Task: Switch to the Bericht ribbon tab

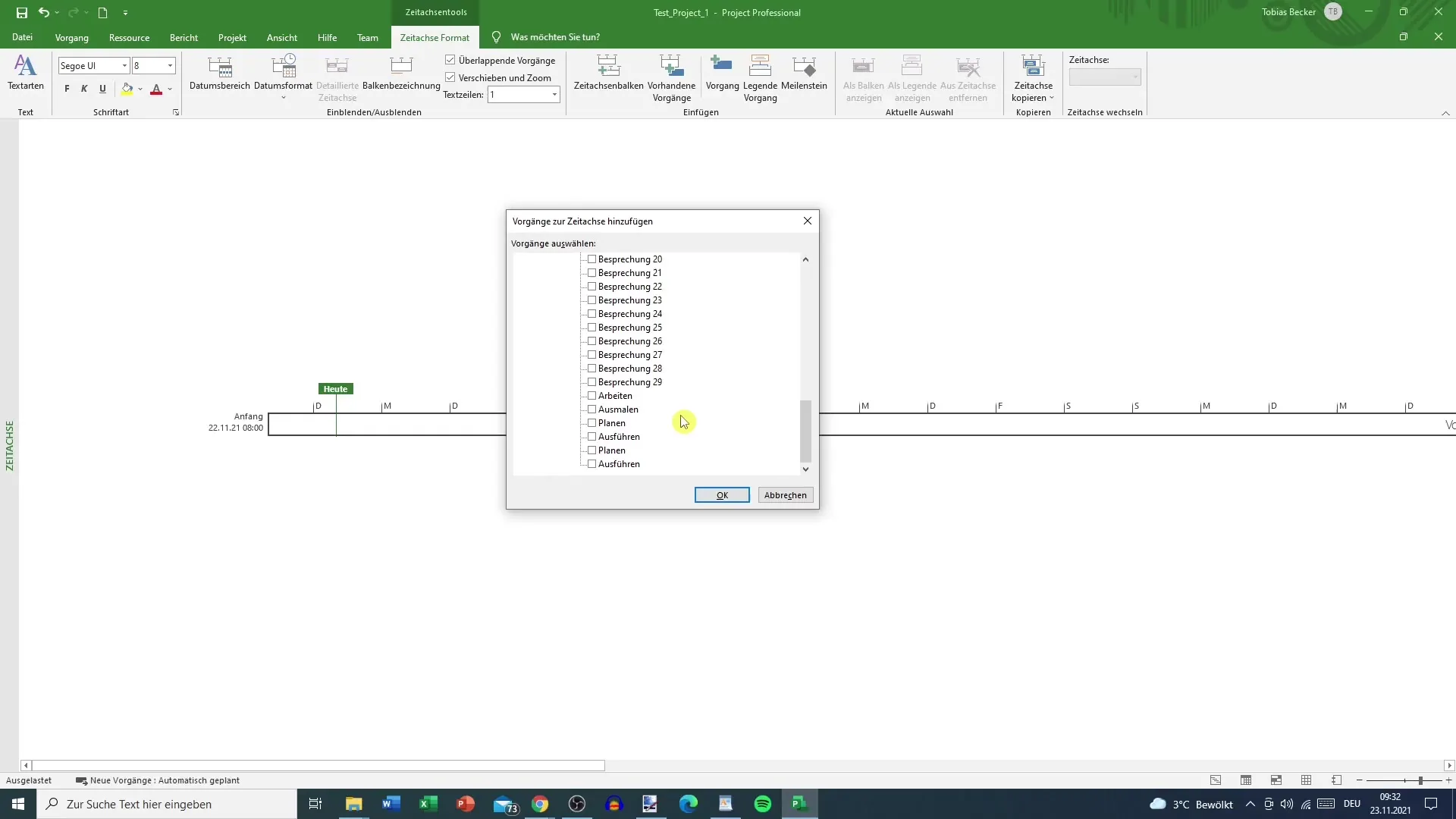Action: (x=184, y=37)
